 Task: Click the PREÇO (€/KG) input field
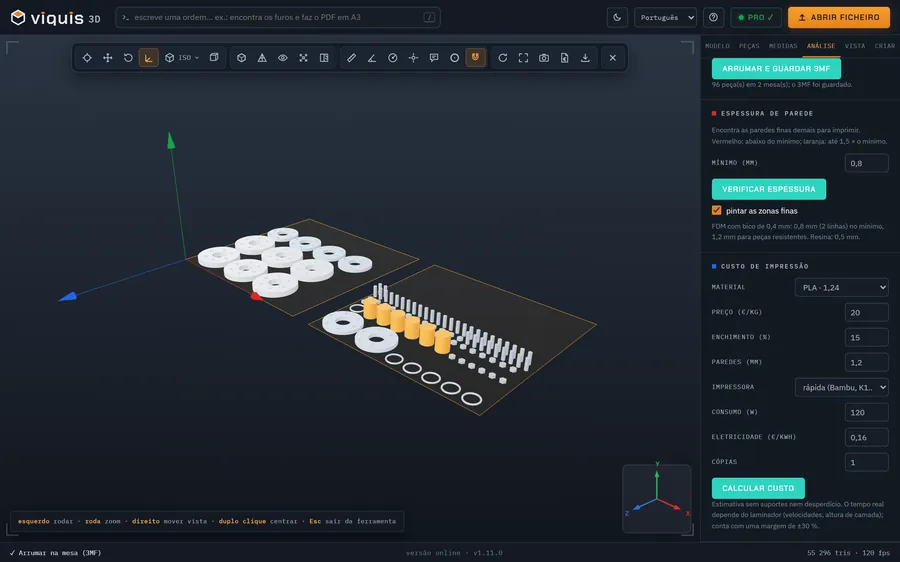(x=866, y=312)
